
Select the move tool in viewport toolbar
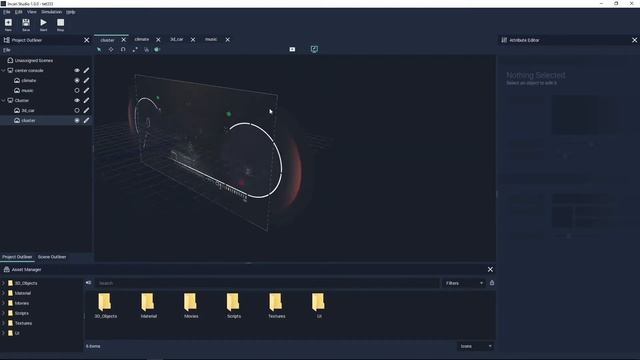[111, 49]
